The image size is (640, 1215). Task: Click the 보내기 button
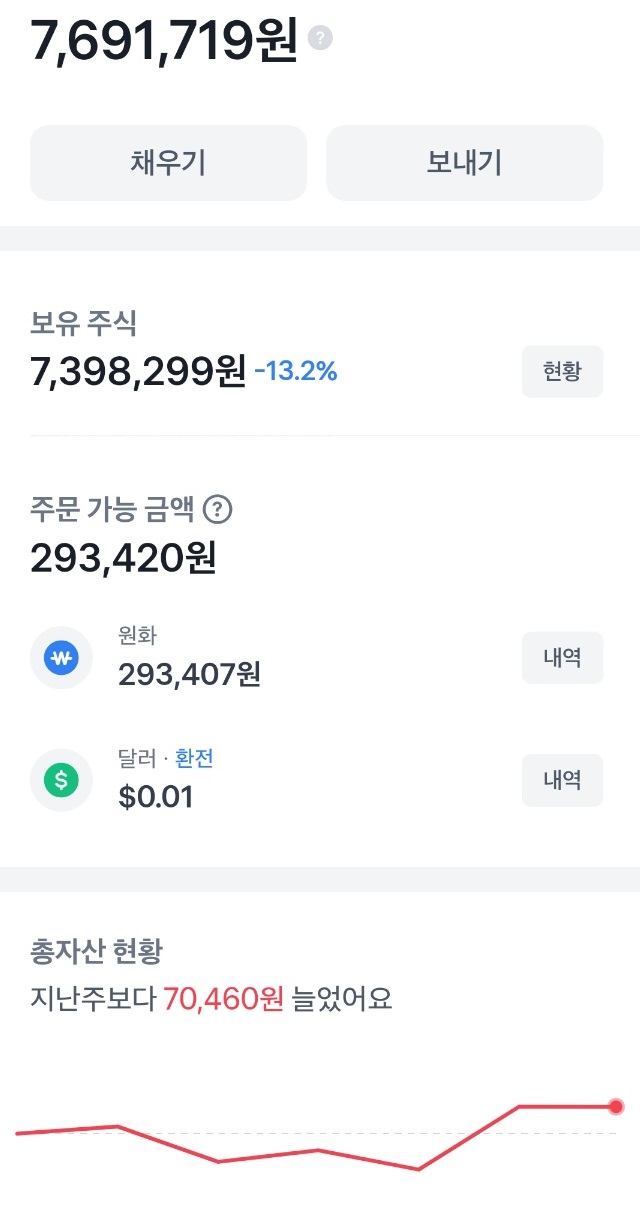point(464,163)
